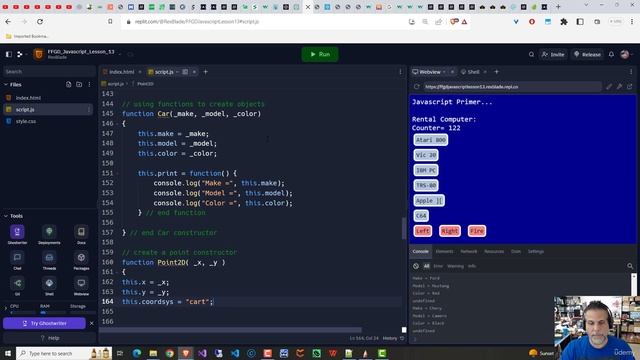Open the Help button
Viewport: 640px width, 360px height.
[49, 338]
